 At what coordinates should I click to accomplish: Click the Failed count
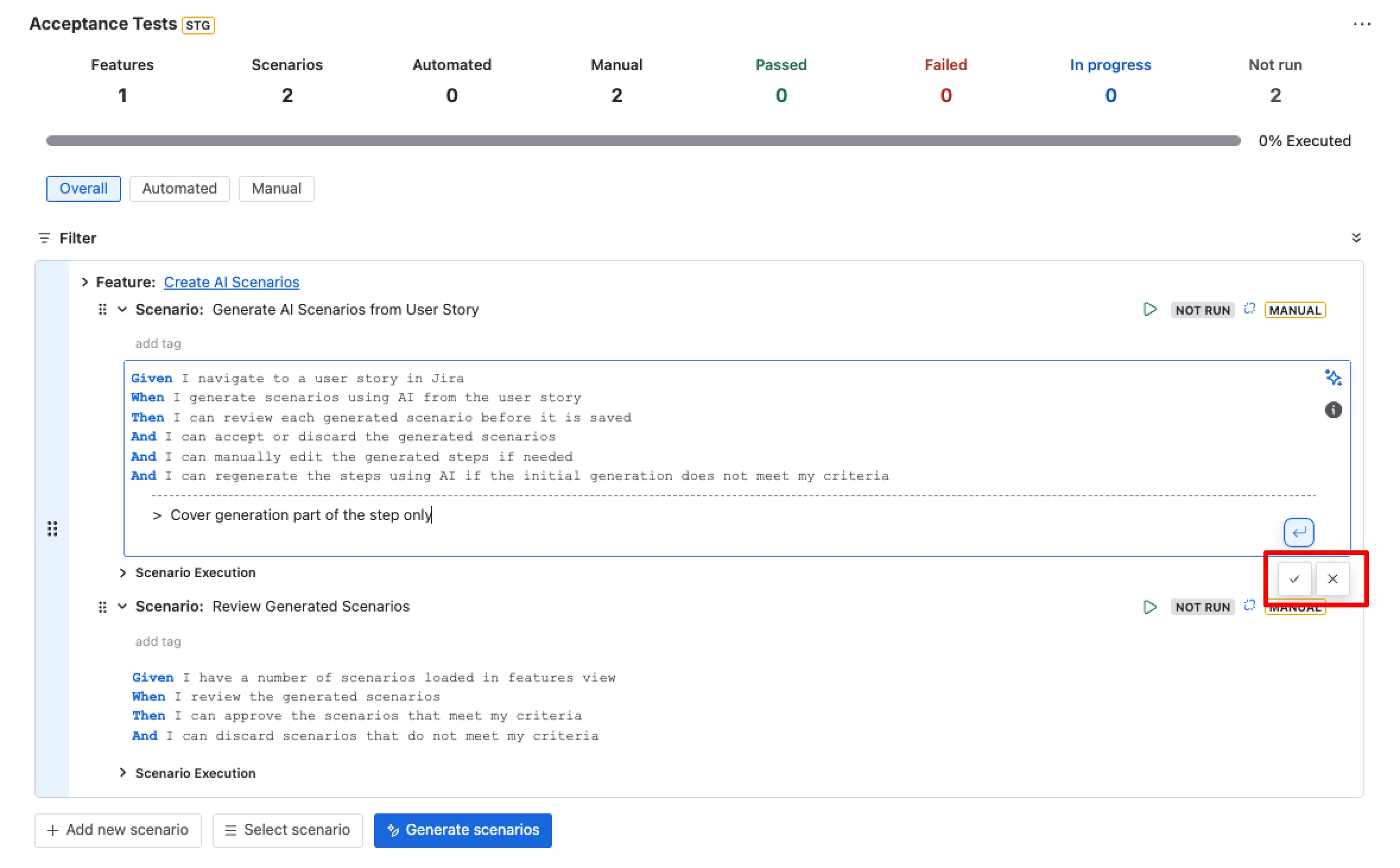(946, 95)
